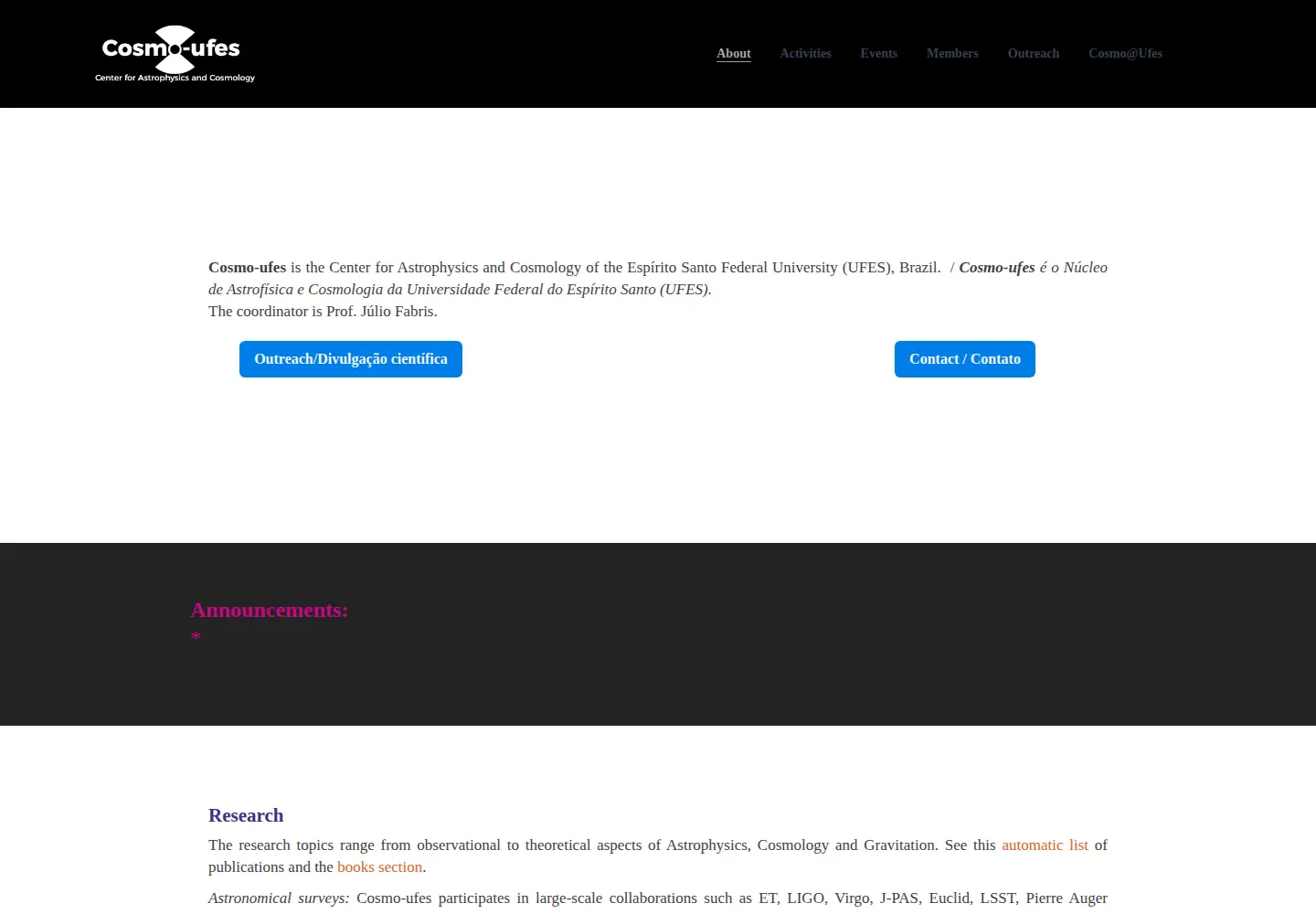
Task: Follow the 'automatic list' publications link
Action: pyautogui.click(x=1045, y=845)
